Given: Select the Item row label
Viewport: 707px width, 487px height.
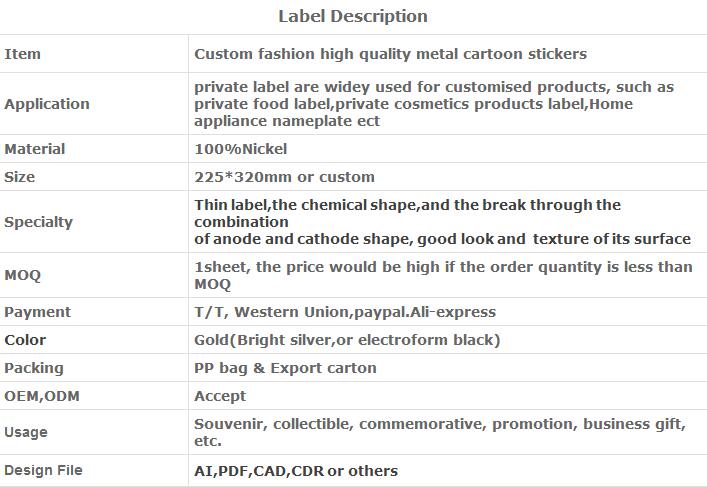Looking at the screenshot, I should coord(23,54).
